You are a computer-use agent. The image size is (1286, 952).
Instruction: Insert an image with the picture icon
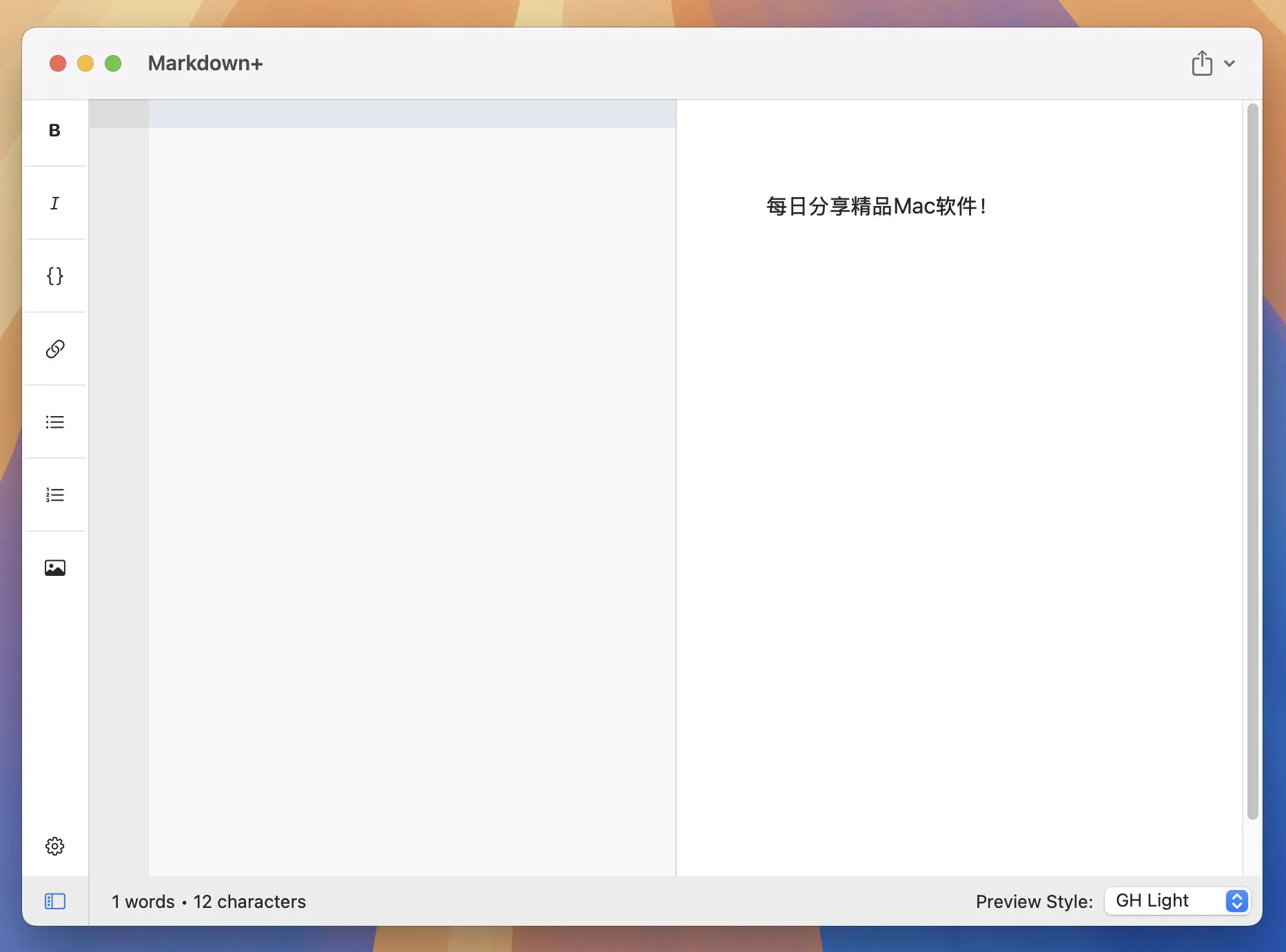[x=54, y=568]
